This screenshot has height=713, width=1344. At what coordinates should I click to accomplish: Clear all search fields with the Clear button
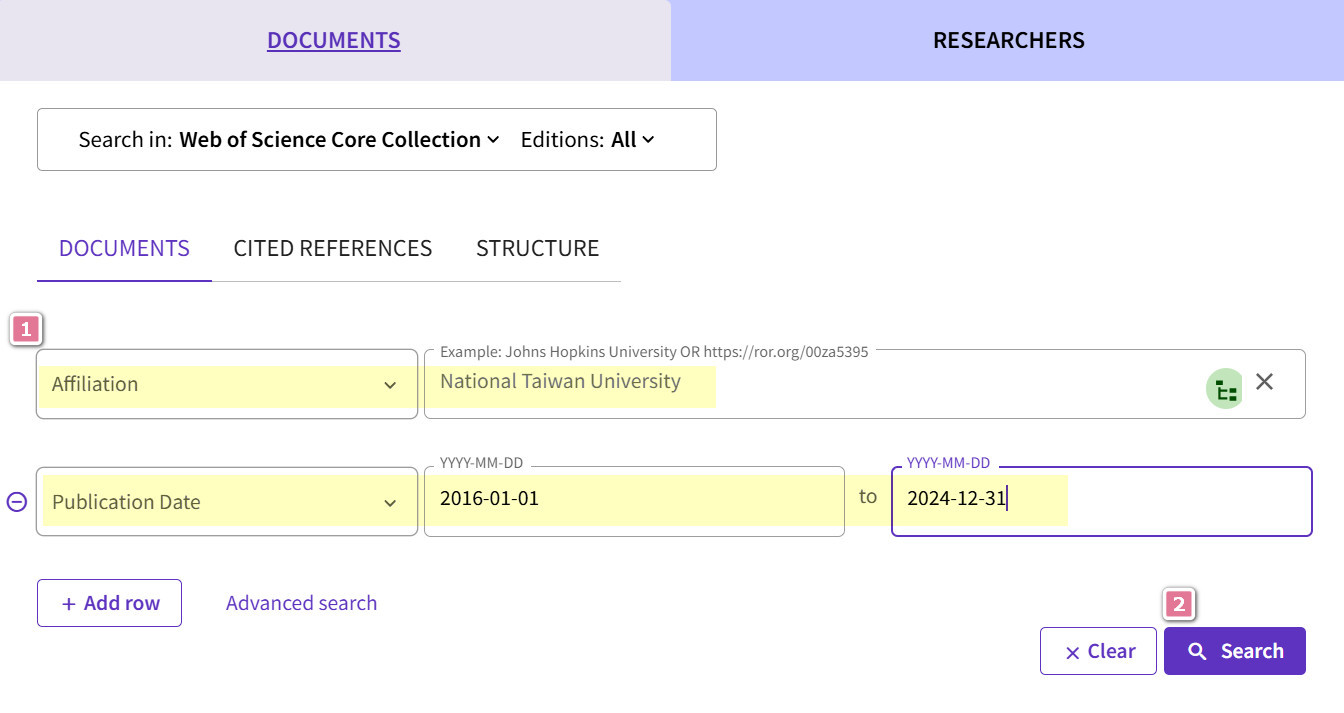coord(1098,651)
